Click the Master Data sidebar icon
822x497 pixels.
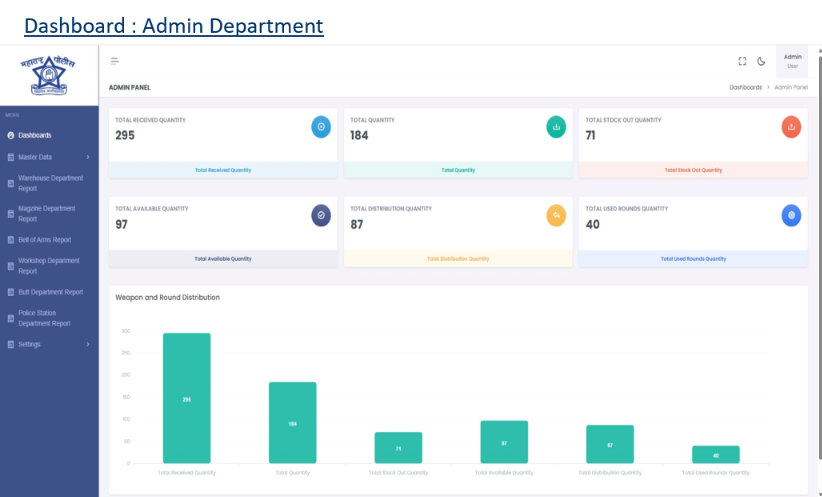tap(10, 157)
